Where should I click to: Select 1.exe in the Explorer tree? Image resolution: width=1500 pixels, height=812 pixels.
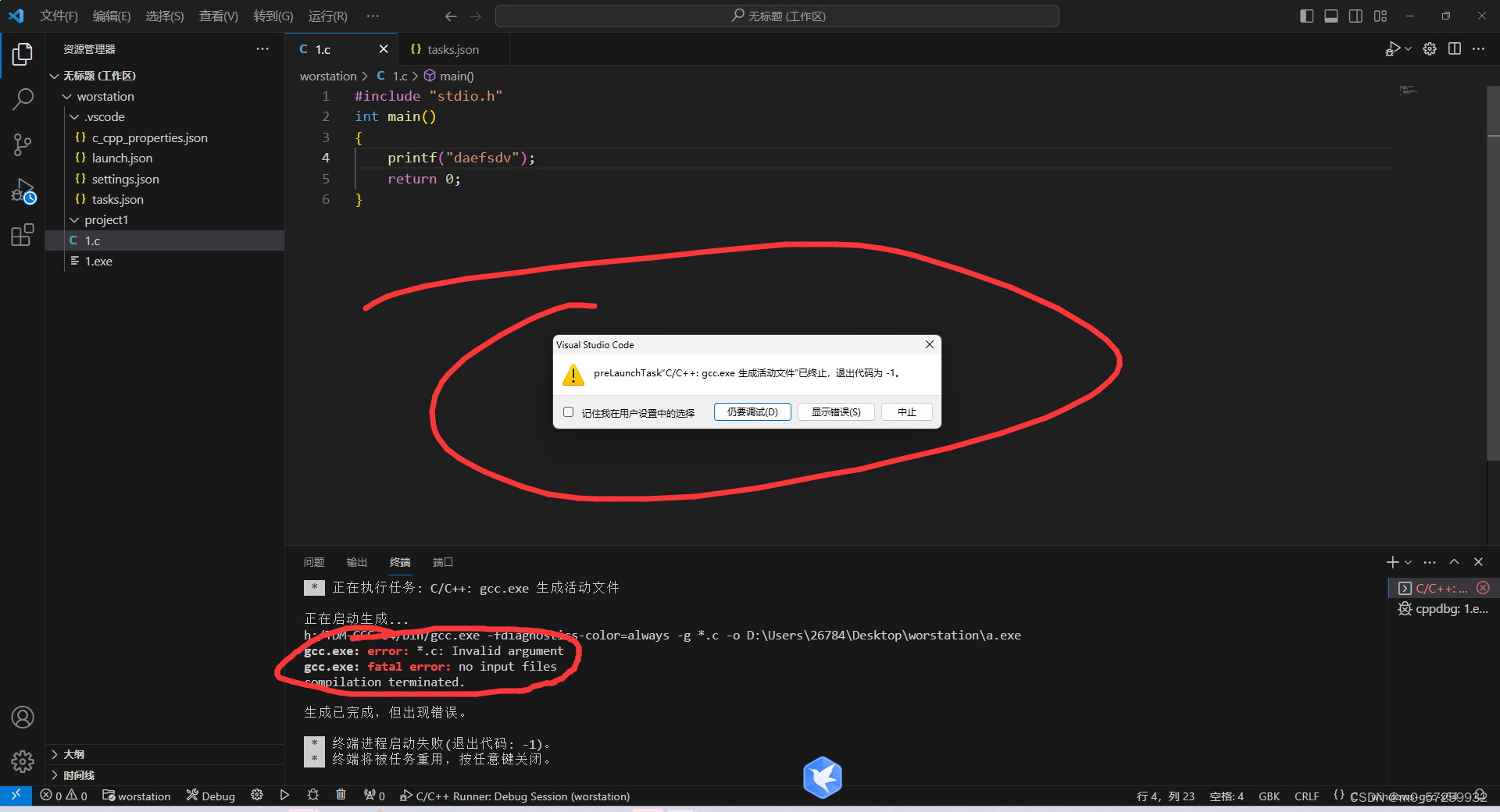point(98,261)
